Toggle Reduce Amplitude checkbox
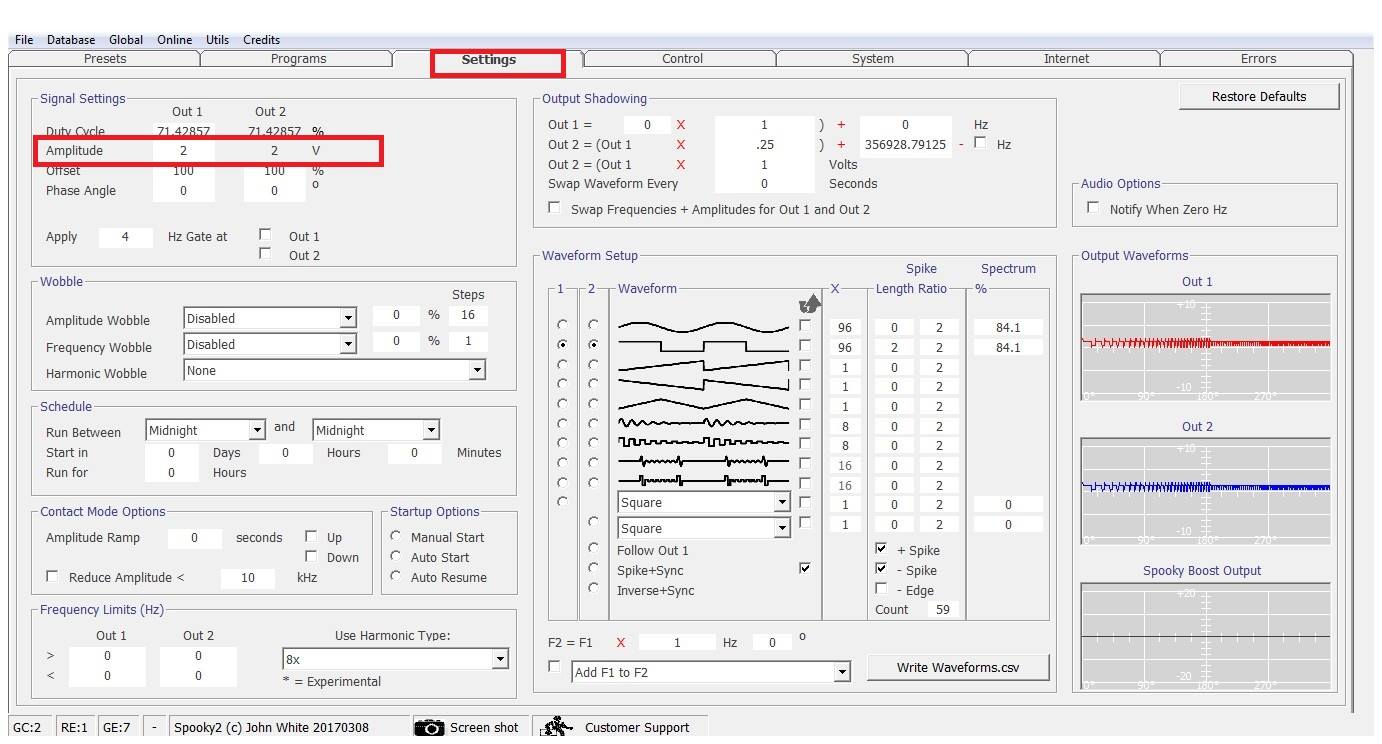The width and height of the screenshot is (1382, 744). coord(52,576)
